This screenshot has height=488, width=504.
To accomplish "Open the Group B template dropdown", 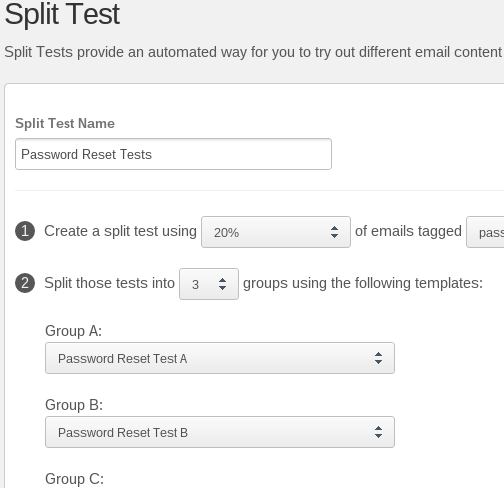I will coord(220,432).
